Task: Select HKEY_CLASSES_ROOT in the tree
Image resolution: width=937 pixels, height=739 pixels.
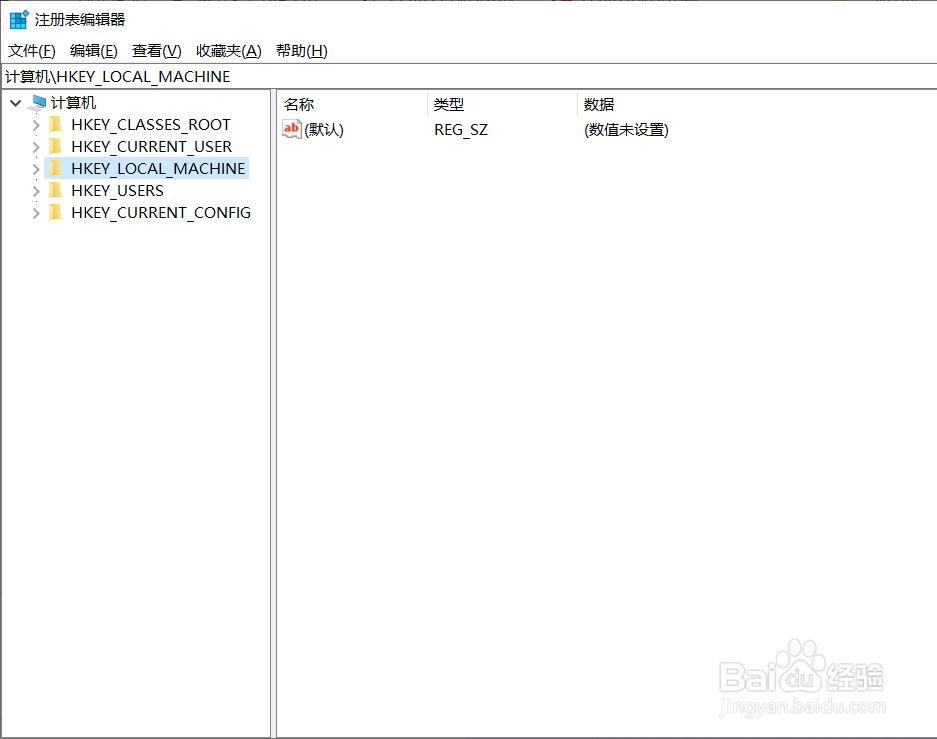Action: [151, 125]
